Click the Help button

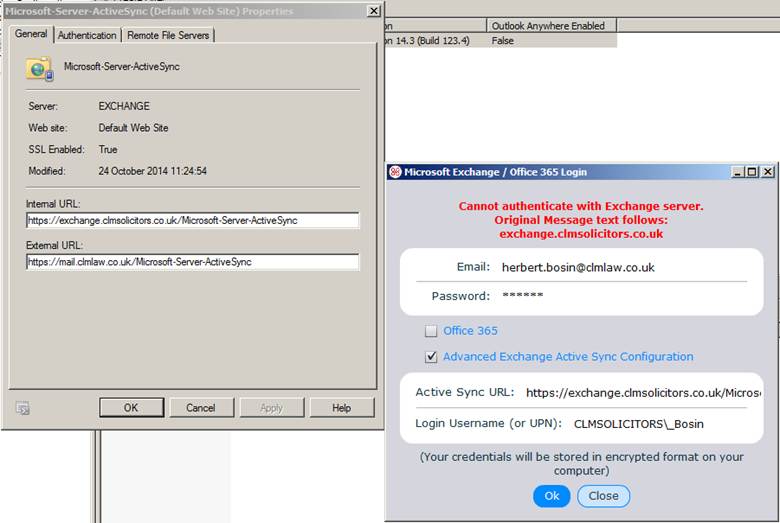pos(342,408)
